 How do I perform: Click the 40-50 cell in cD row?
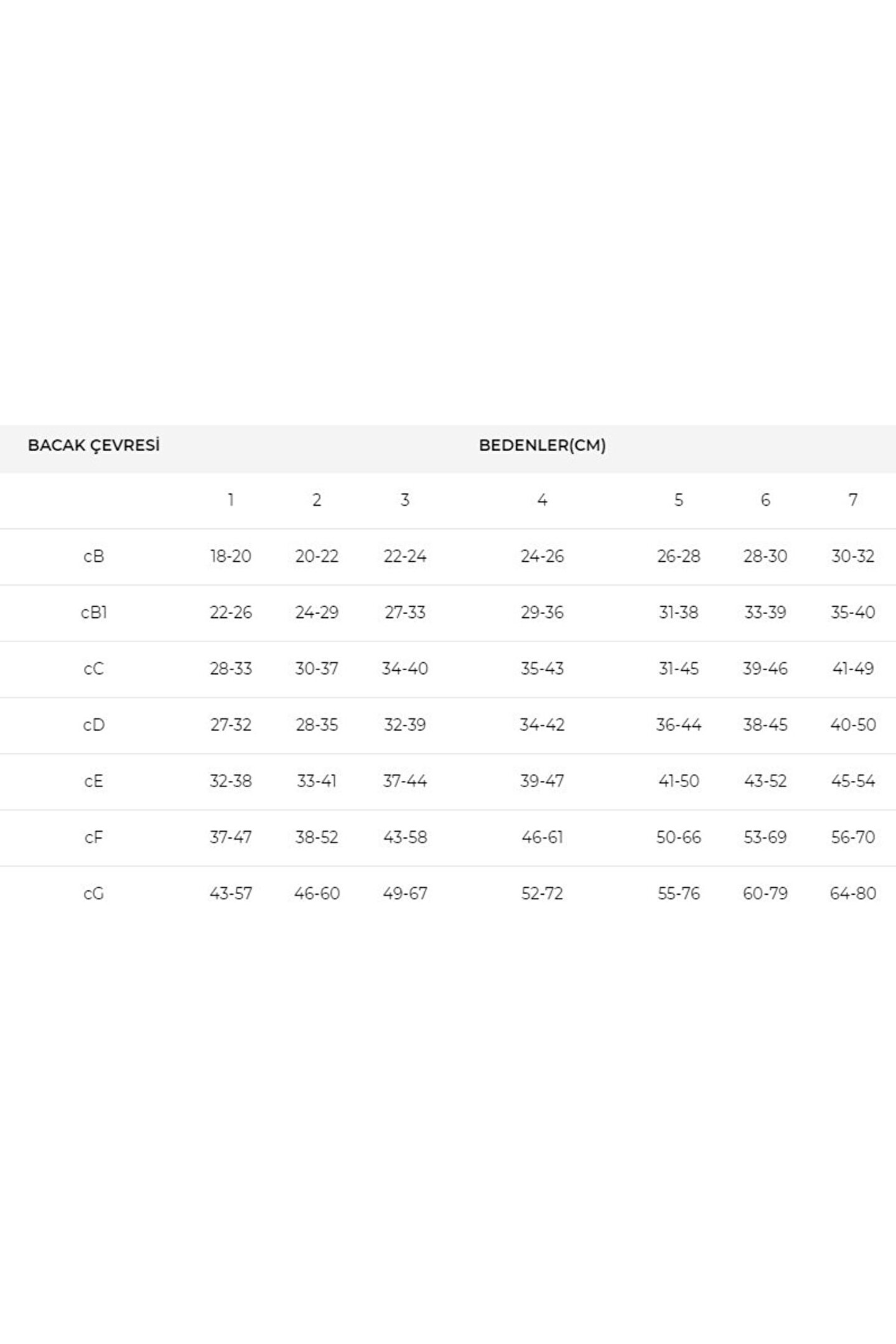[x=853, y=725]
